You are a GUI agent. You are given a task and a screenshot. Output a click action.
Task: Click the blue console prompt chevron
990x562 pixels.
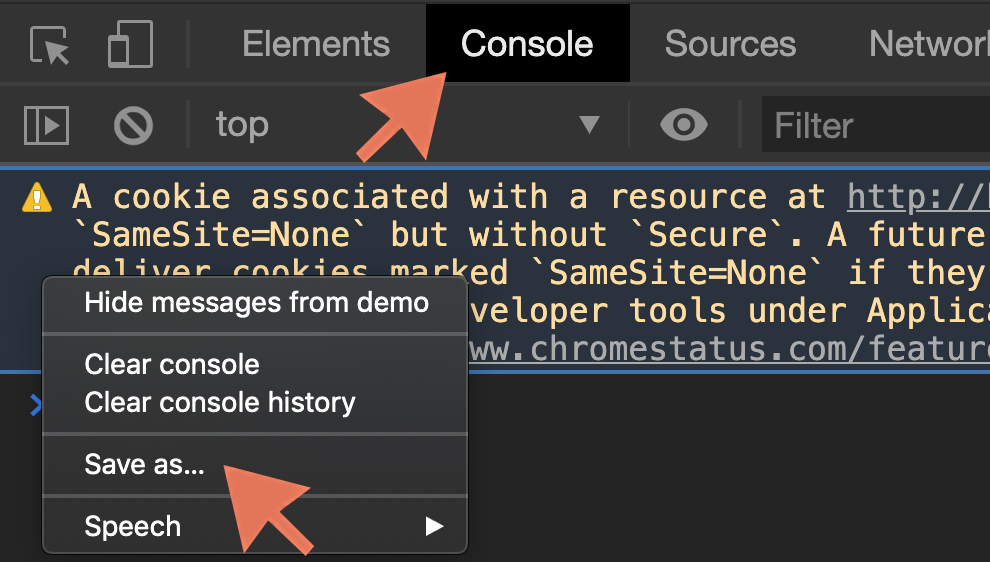coord(35,404)
